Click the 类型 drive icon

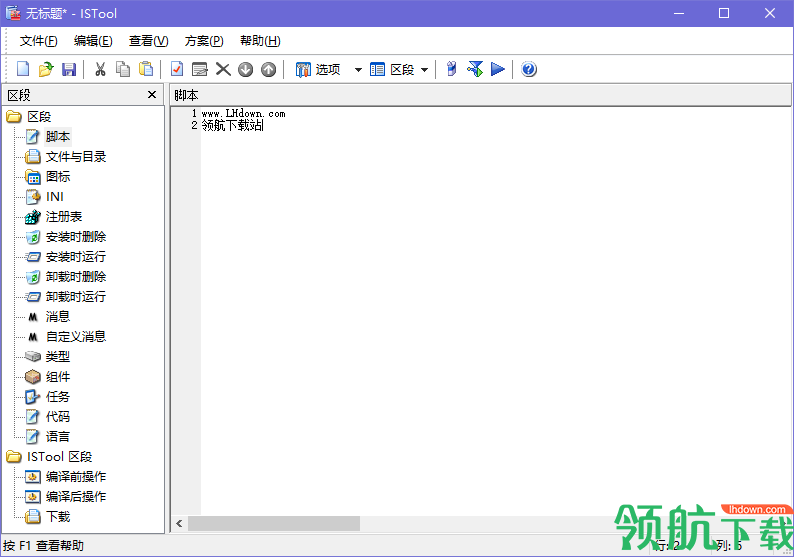pos(33,356)
